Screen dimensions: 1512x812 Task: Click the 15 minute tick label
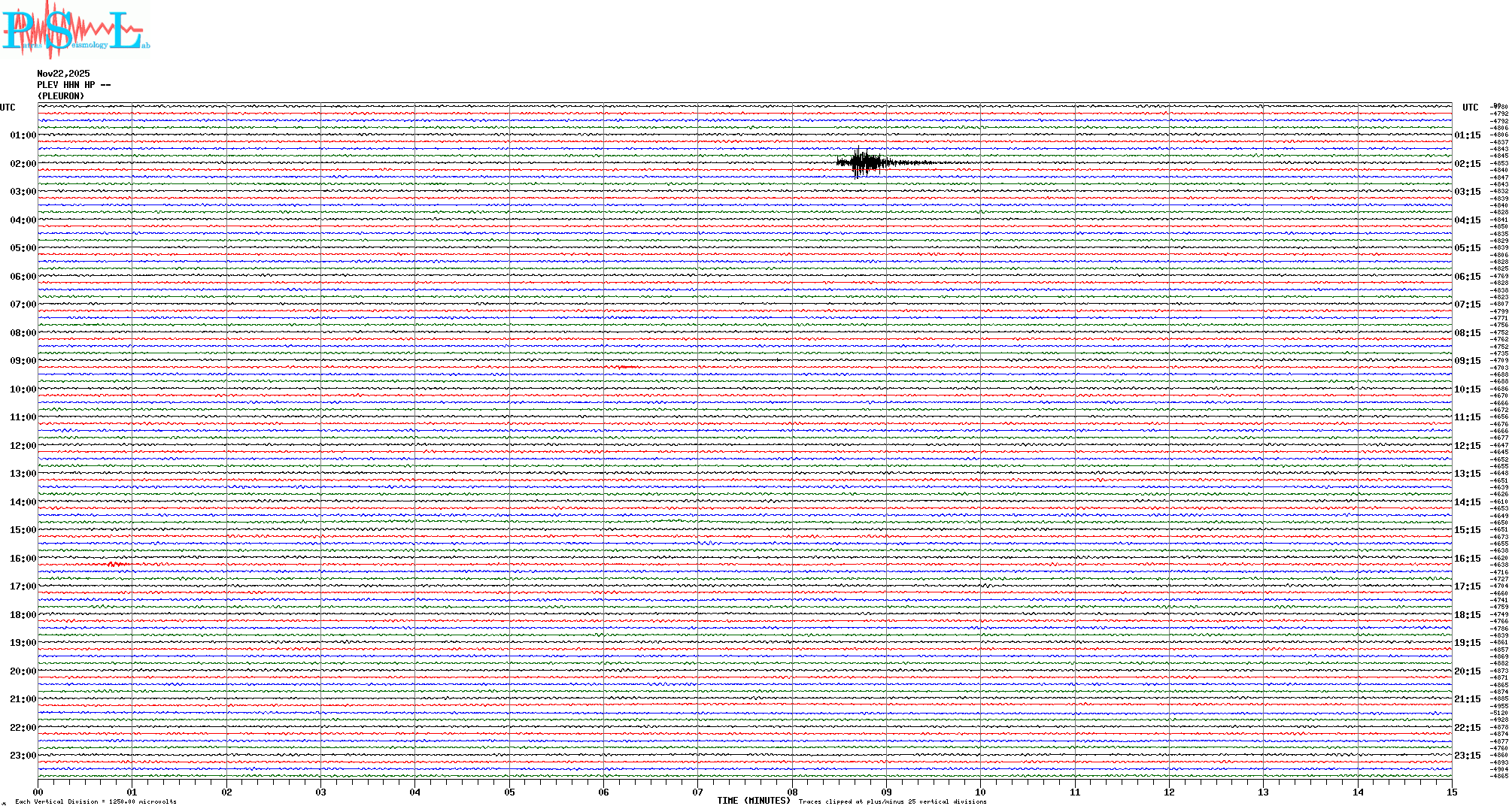[x=1451, y=792]
